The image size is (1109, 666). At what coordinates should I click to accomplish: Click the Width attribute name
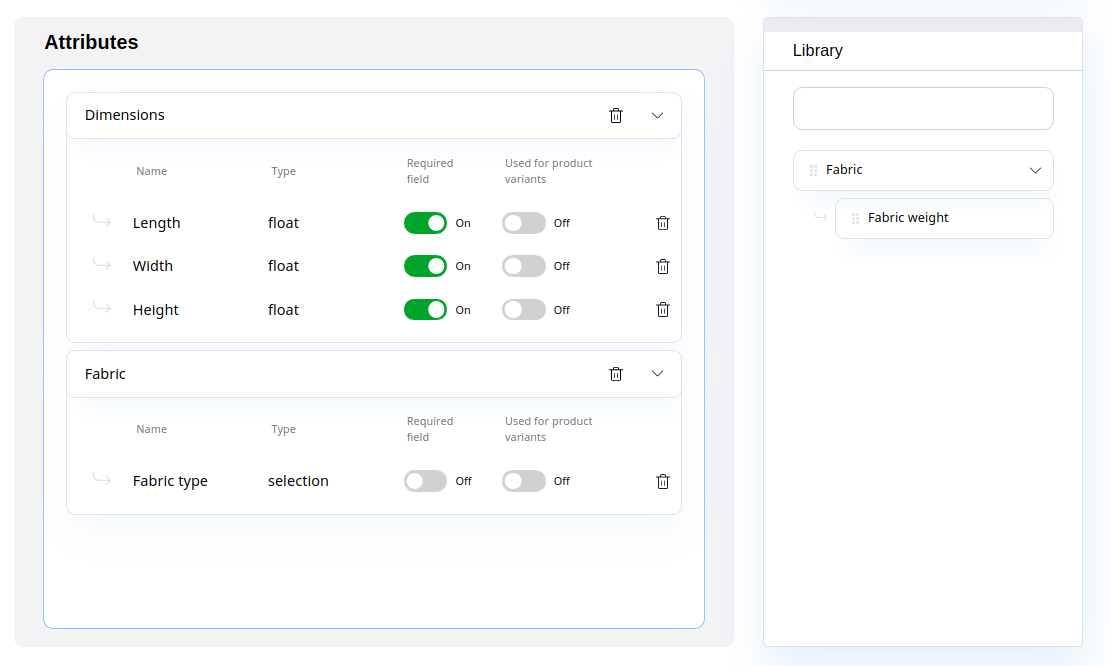[x=153, y=267]
